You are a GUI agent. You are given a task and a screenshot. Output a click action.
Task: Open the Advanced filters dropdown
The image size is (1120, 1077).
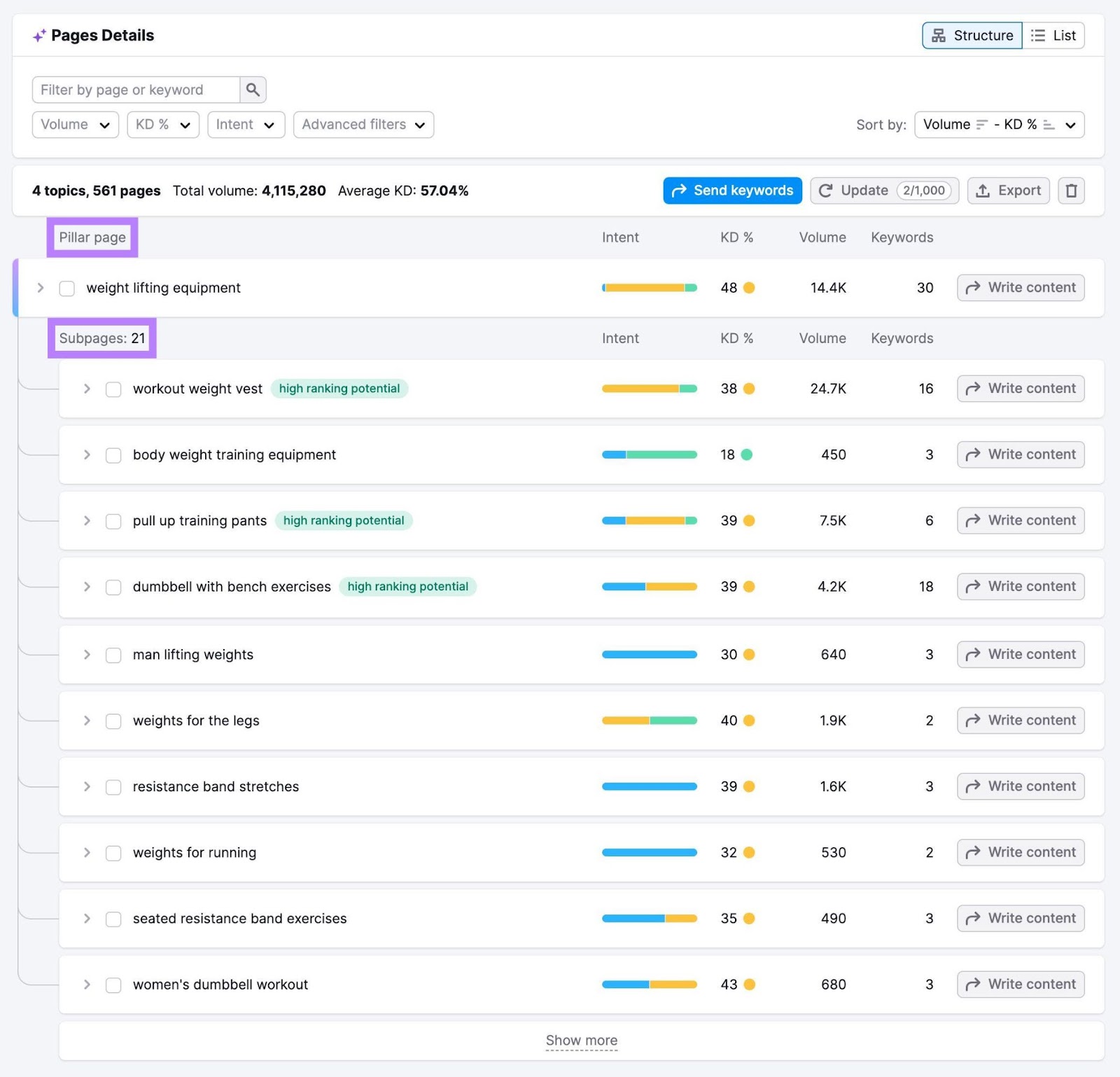363,125
